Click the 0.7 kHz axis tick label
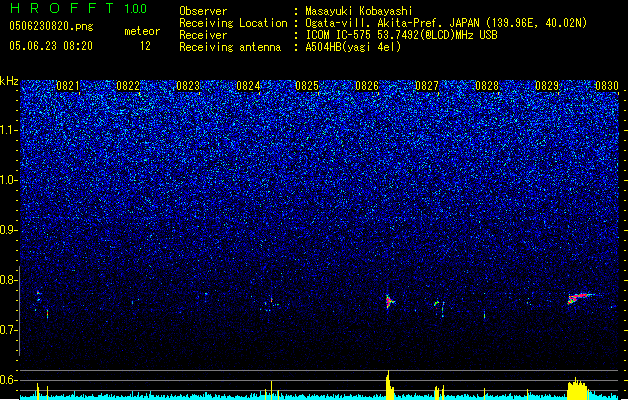This screenshot has width=629, height=400. click(x=9, y=330)
